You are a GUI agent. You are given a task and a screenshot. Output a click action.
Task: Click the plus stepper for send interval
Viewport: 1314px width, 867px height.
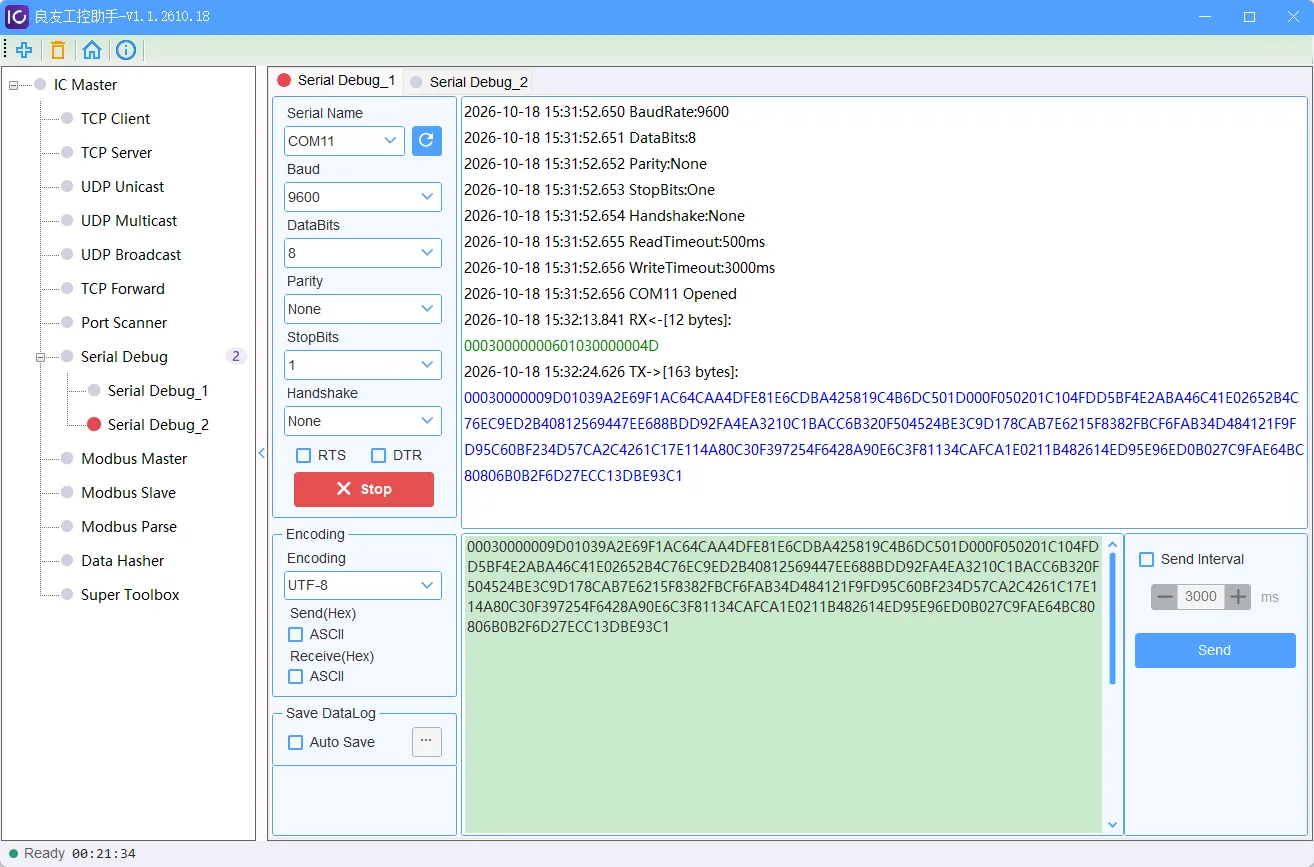point(1238,597)
